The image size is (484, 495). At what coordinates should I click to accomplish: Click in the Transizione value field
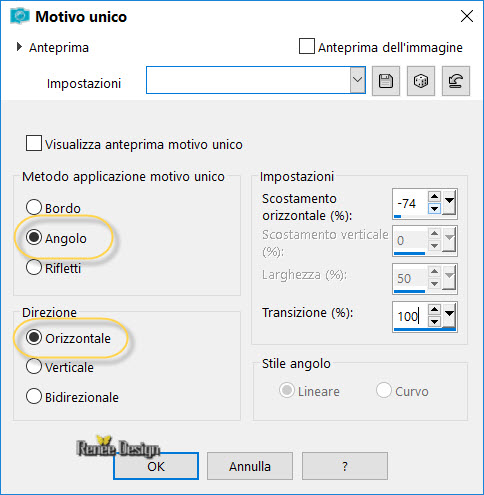[410, 316]
